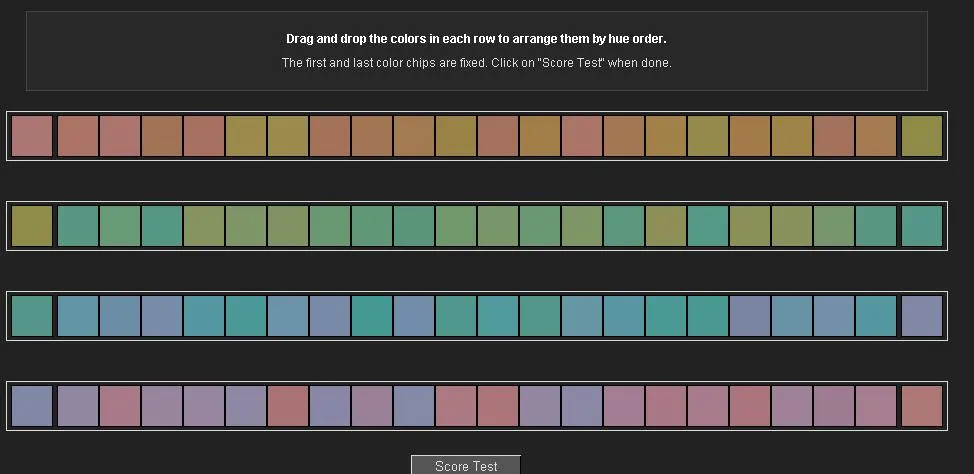The height and width of the screenshot is (474, 974).
Task: Select the fixed salmon last chip in bottom row
Action: click(x=922, y=406)
